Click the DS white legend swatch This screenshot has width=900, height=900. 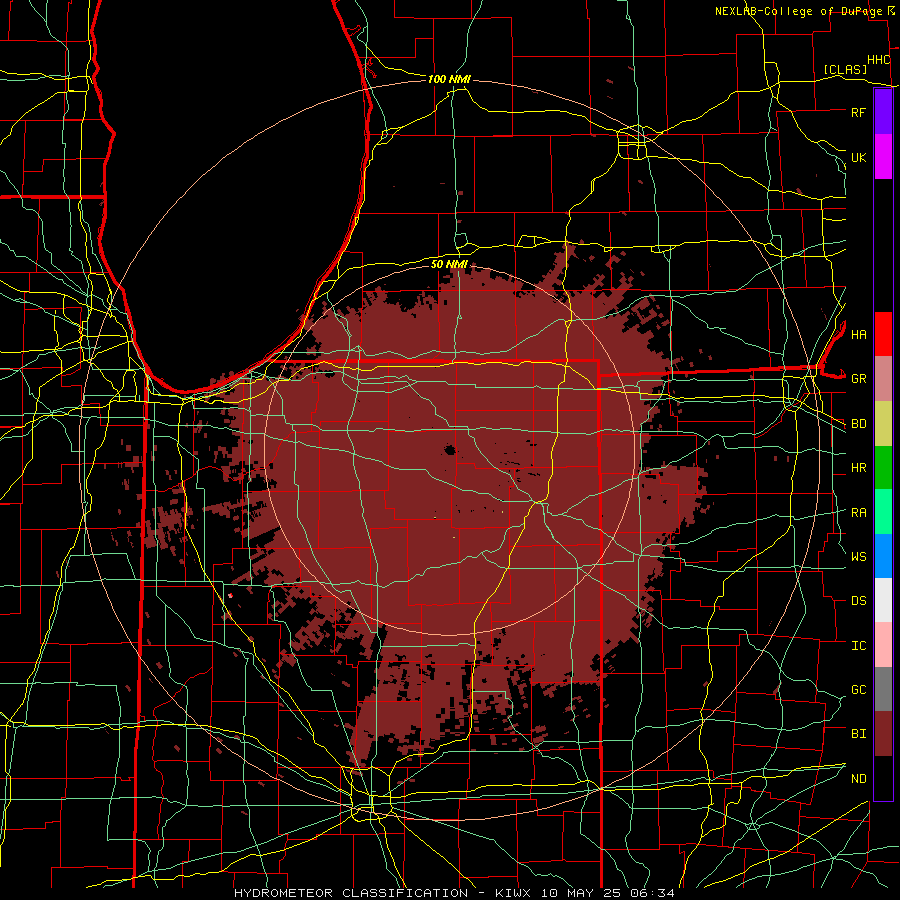point(883,600)
